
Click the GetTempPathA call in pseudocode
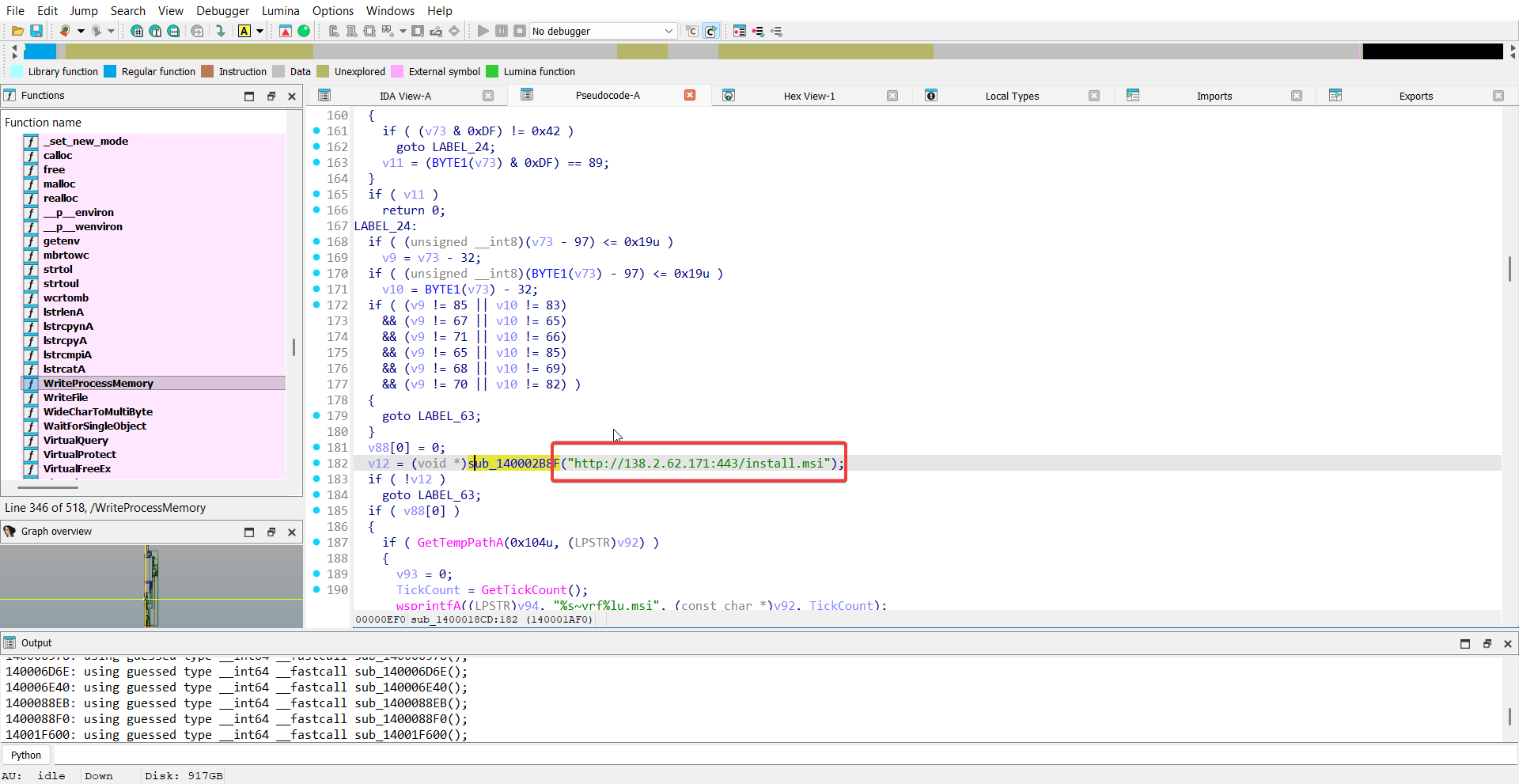coord(460,542)
